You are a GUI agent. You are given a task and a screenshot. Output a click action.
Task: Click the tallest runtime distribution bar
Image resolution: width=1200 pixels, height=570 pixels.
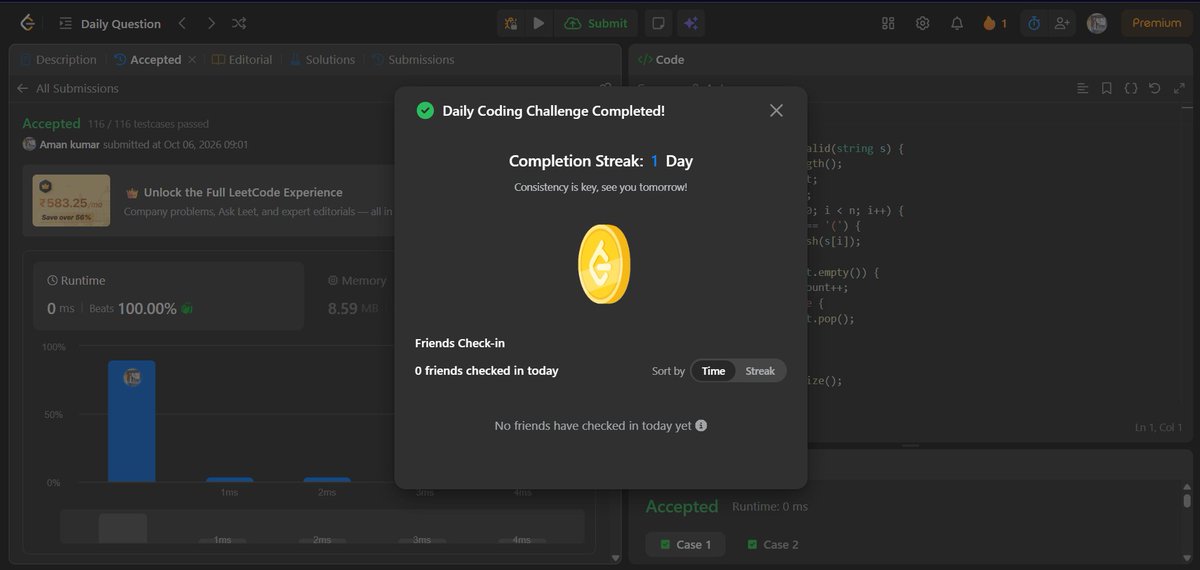pos(131,422)
